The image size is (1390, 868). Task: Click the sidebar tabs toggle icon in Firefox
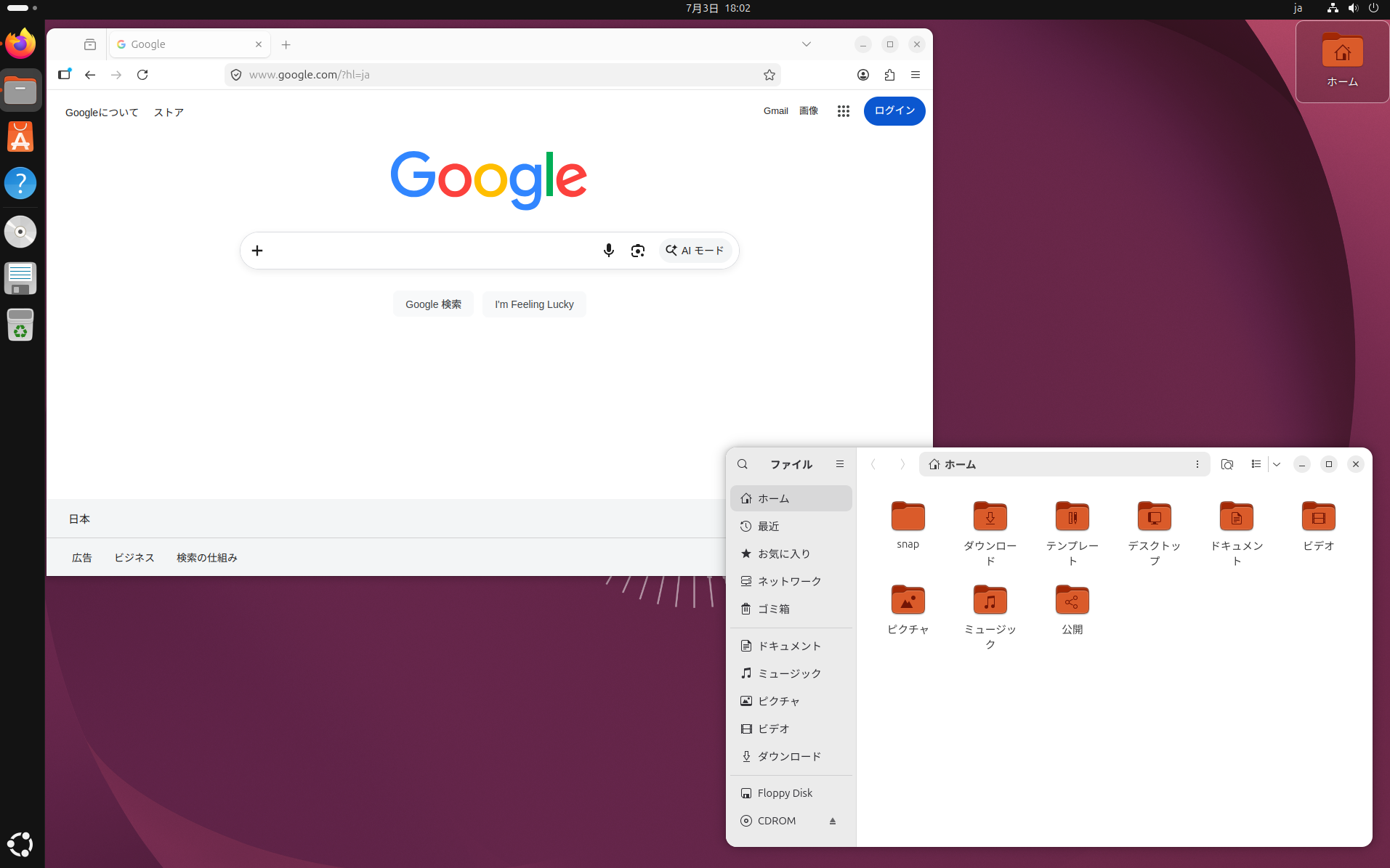65,75
